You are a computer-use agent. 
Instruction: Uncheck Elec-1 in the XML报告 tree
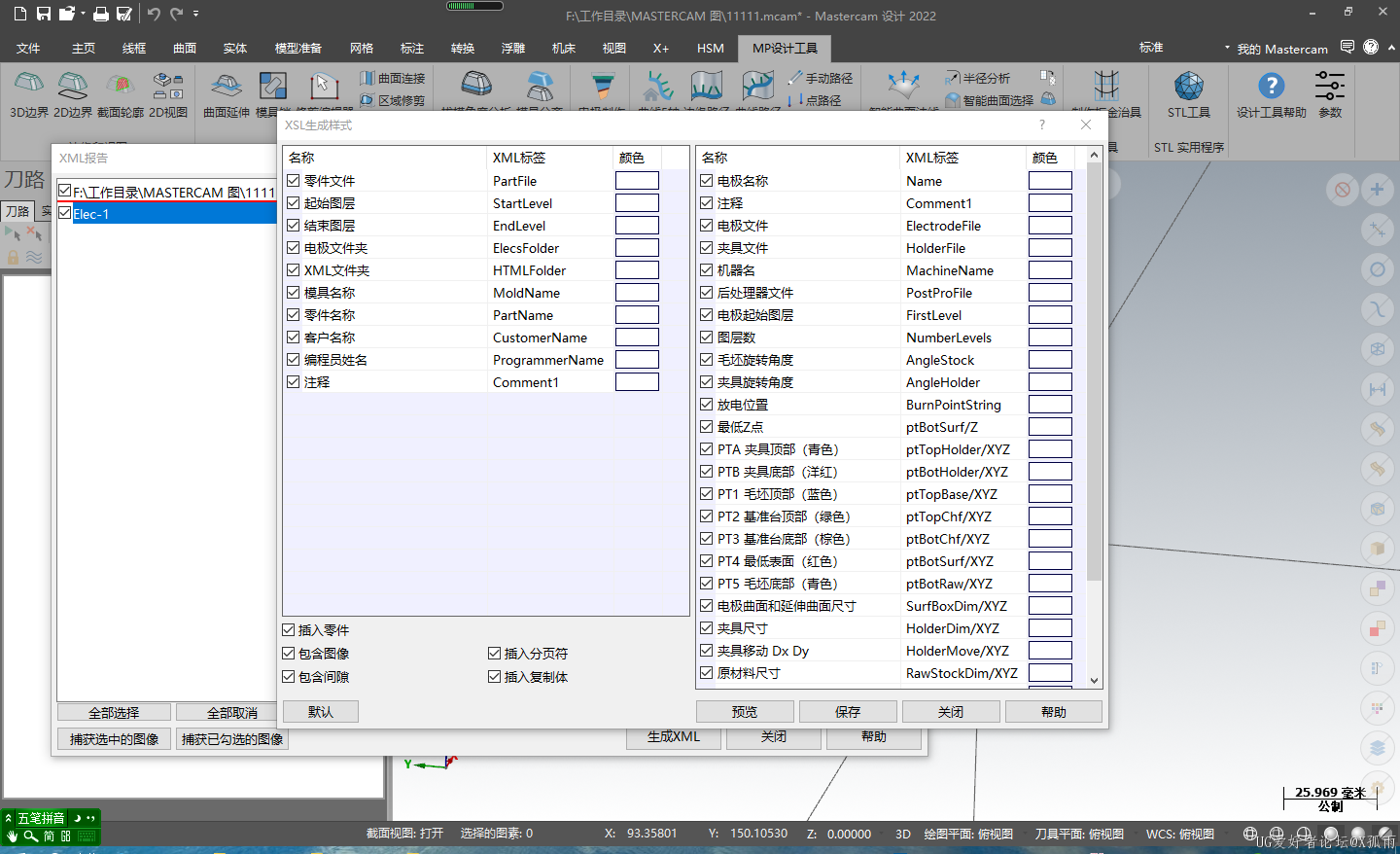(65, 213)
